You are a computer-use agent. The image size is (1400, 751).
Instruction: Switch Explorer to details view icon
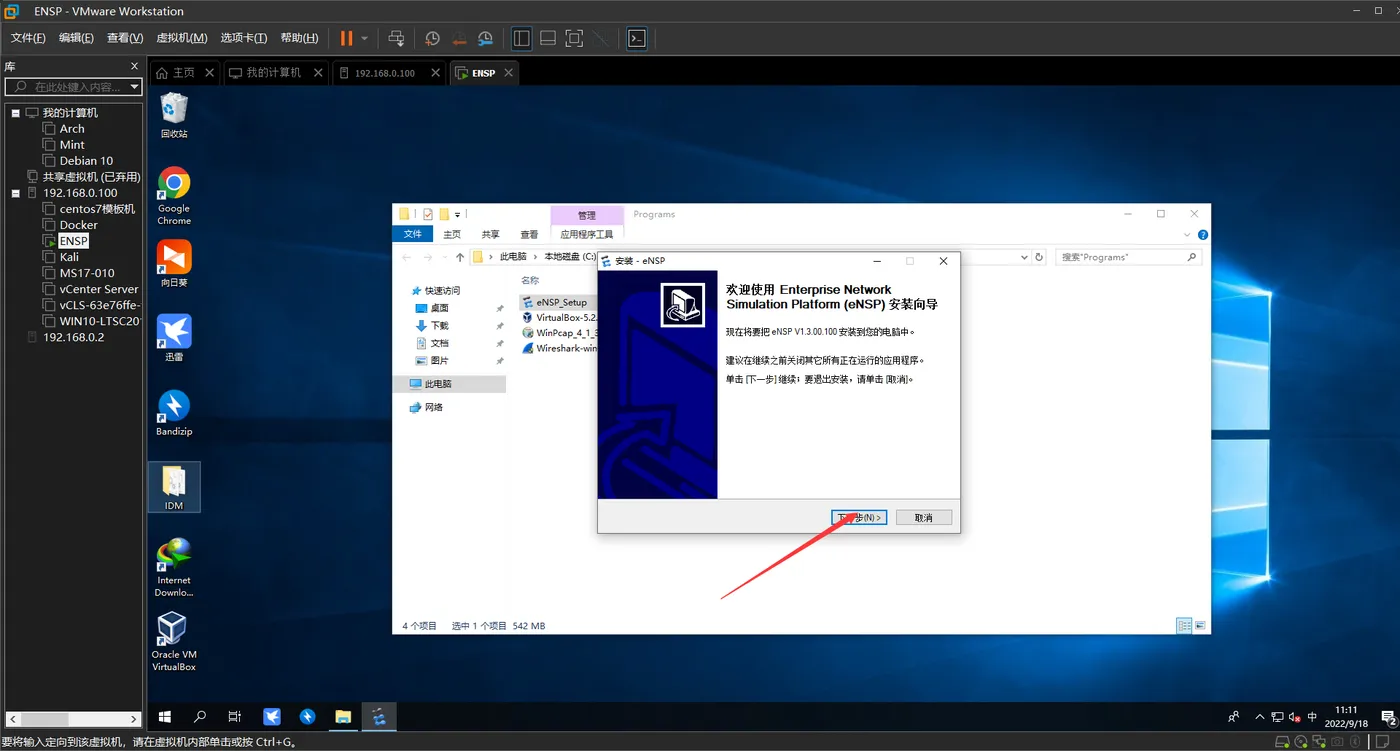[1184, 626]
